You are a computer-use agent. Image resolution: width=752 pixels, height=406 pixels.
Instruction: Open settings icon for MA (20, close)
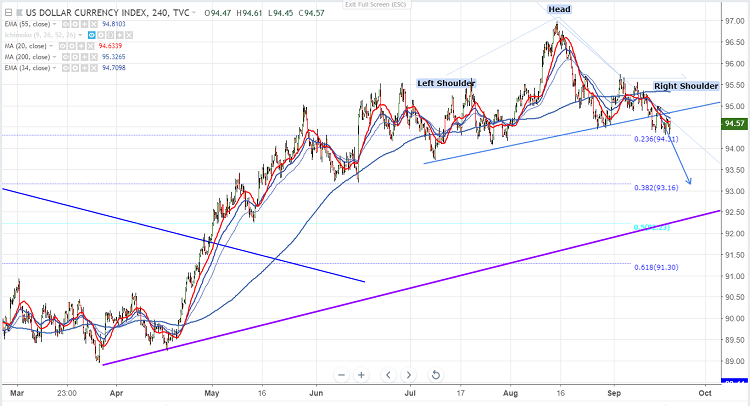[72, 46]
